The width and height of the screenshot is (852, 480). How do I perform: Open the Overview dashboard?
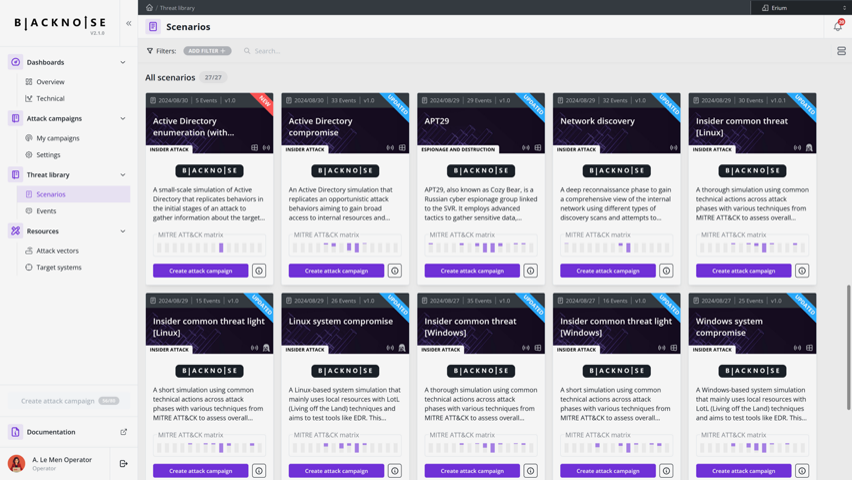click(x=51, y=82)
